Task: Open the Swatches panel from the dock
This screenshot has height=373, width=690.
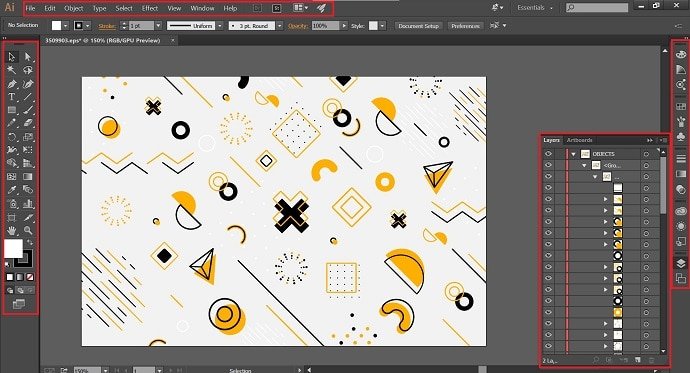Action: (x=681, y=106)
